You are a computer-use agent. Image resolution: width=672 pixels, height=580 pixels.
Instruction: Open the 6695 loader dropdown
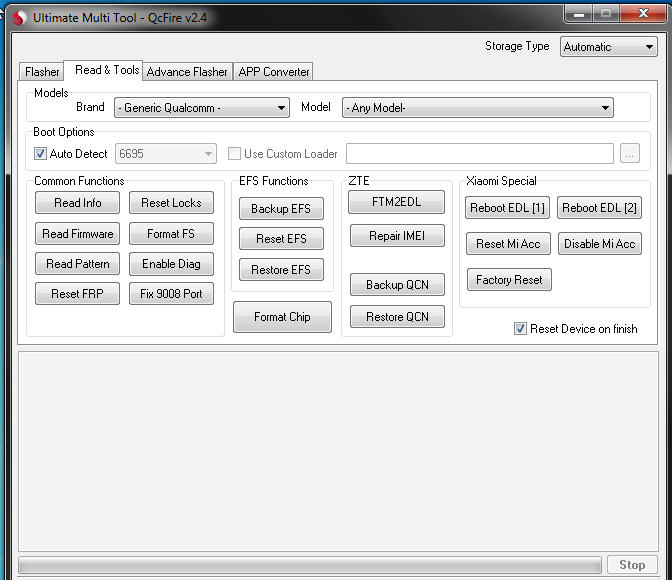tap(165, 153)
